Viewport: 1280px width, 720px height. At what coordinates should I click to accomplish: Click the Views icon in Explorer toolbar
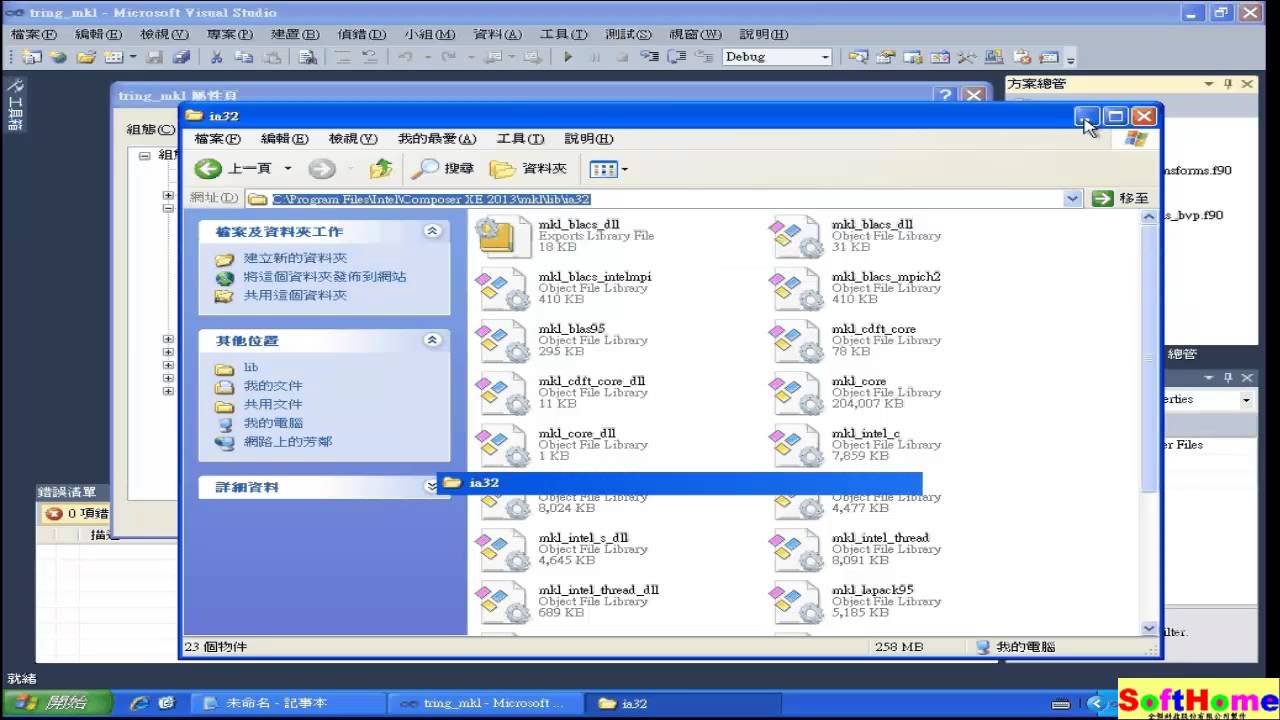pos(604,169)
